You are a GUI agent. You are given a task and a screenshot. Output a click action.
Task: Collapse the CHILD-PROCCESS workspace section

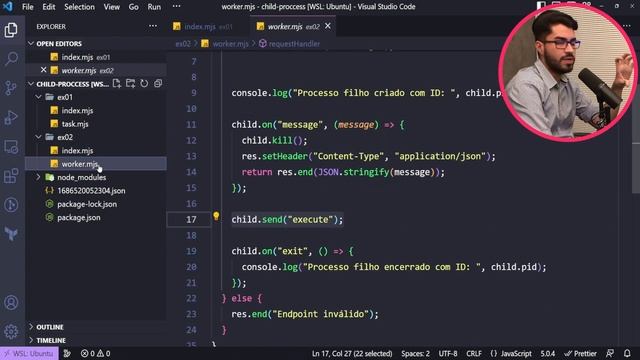(31, 84)
